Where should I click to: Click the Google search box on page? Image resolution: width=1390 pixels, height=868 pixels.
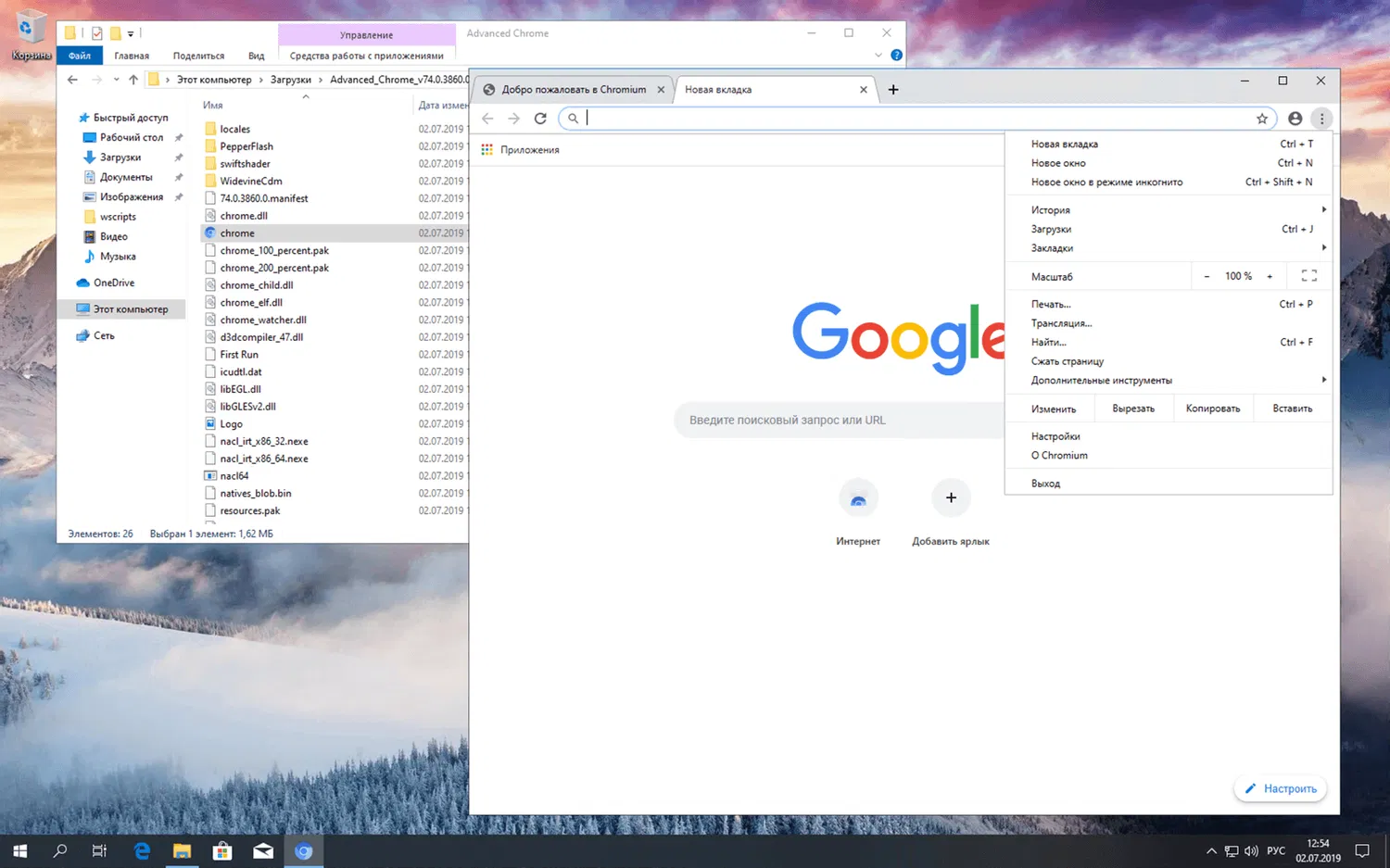pos(840,420)
